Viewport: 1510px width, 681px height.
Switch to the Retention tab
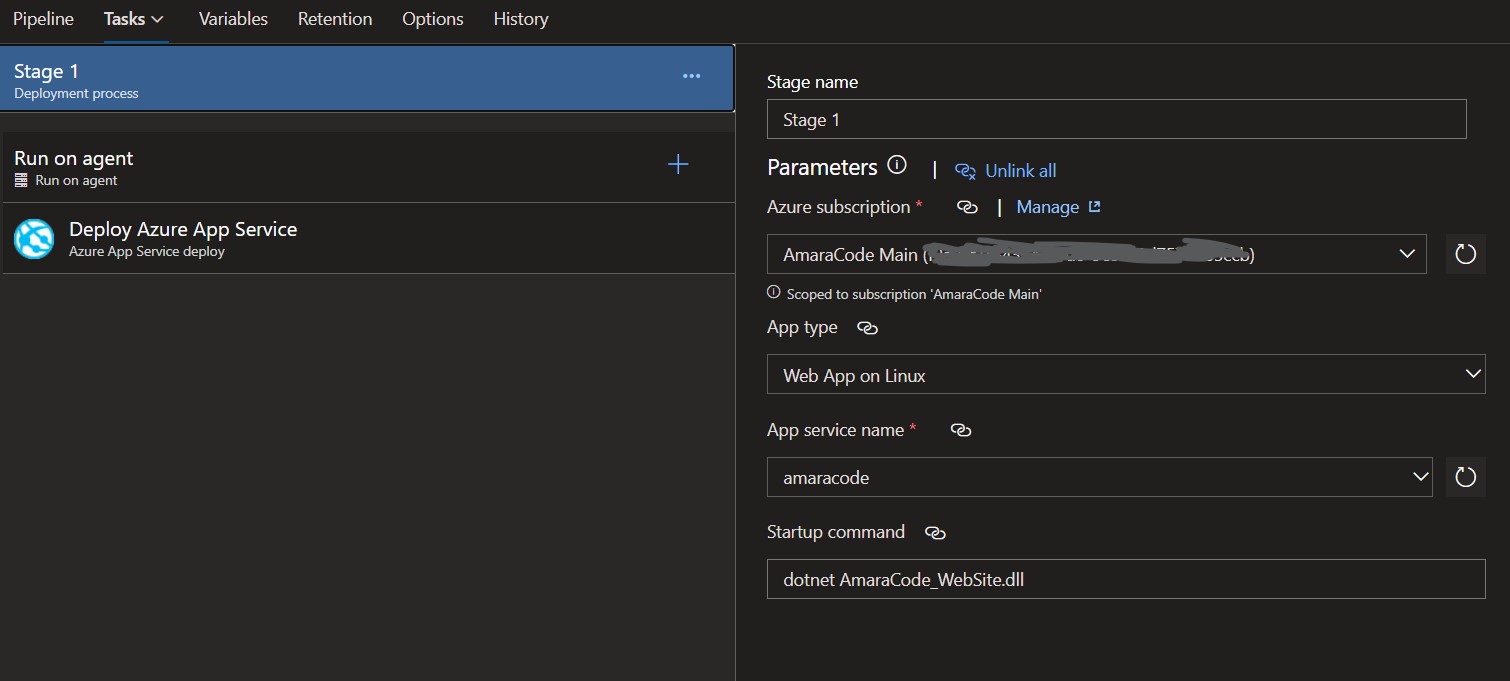335,19
